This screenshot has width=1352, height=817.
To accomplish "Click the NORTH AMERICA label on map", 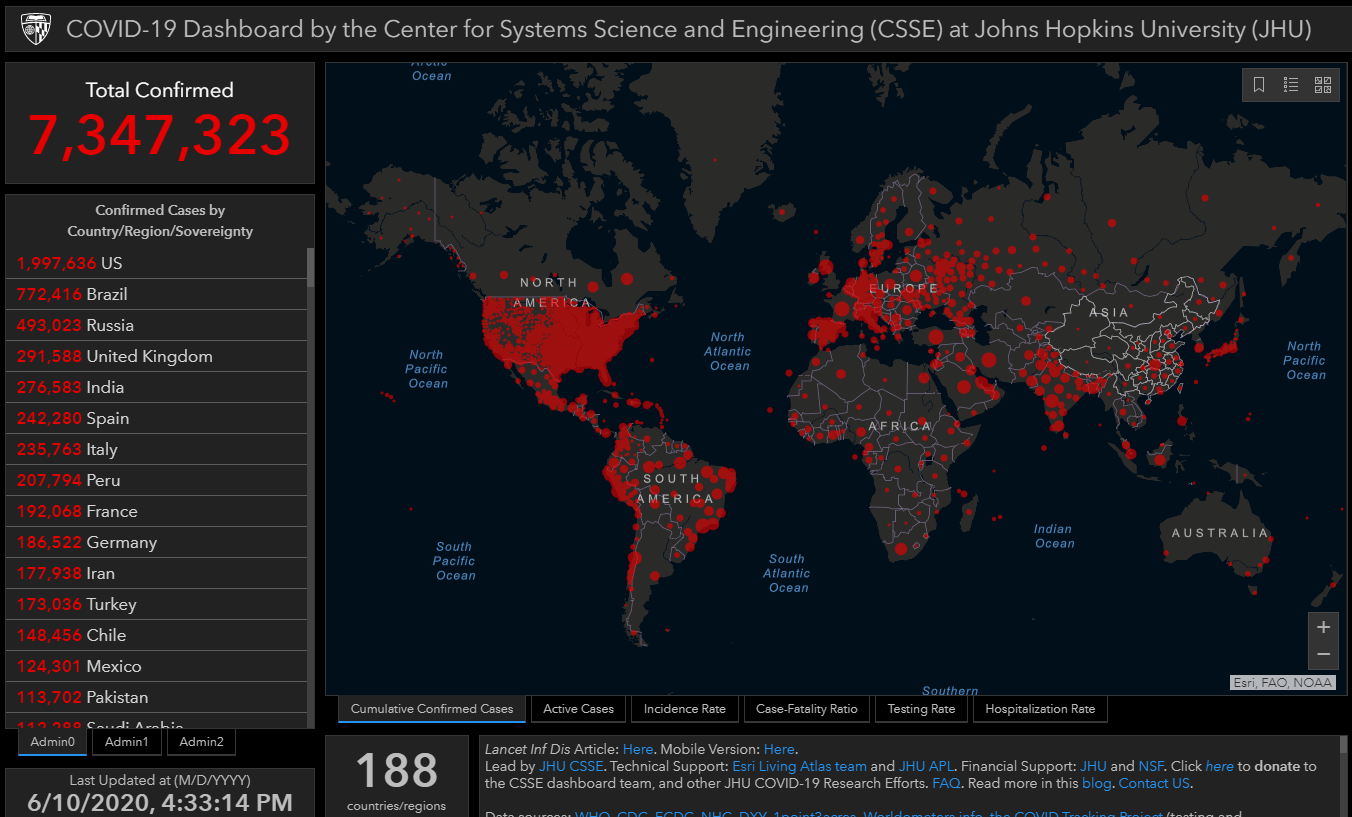I will pyautogui.click(x=550, y=293).
